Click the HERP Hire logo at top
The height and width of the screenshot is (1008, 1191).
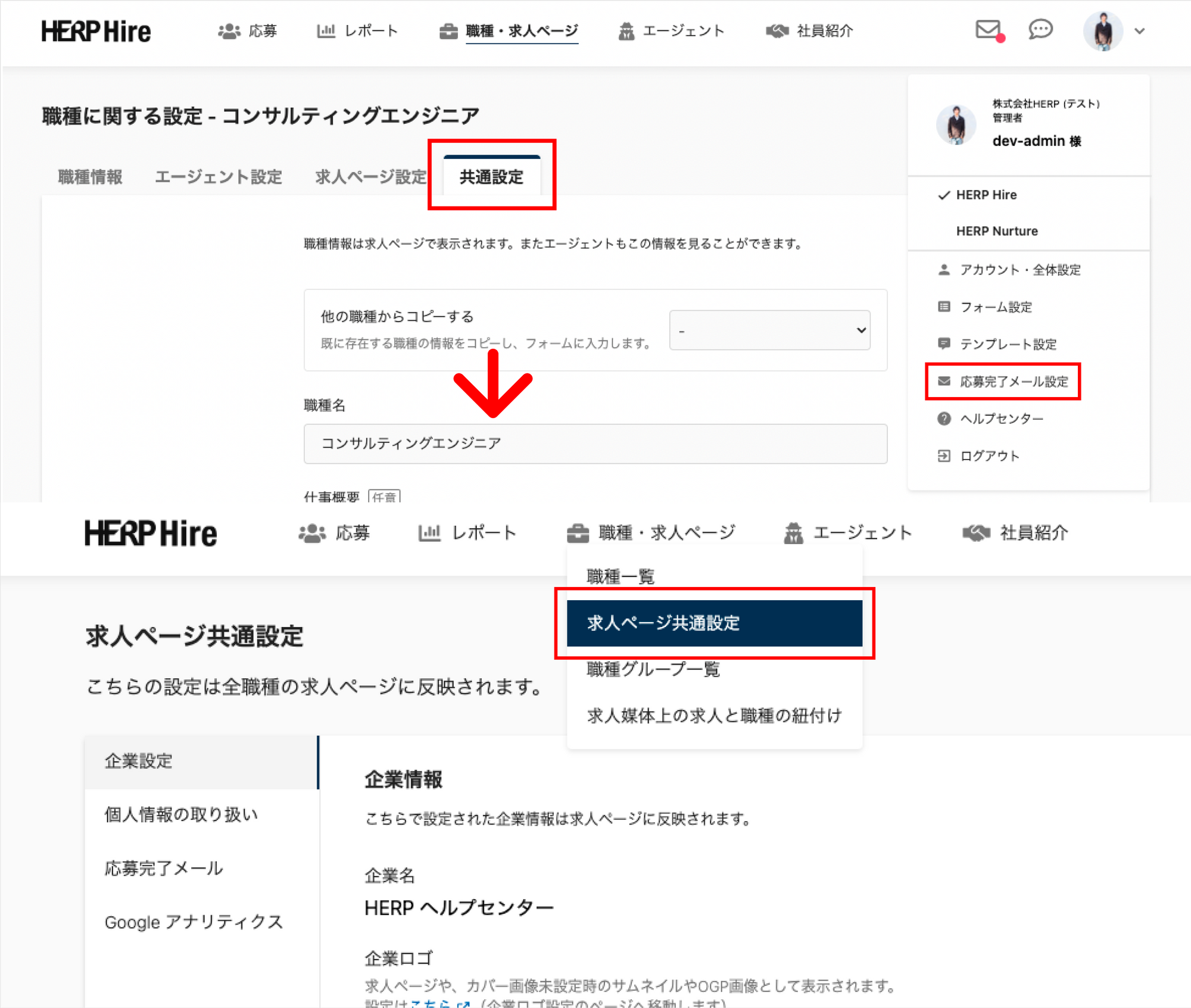pyautogui.click(x=96, y=31)
